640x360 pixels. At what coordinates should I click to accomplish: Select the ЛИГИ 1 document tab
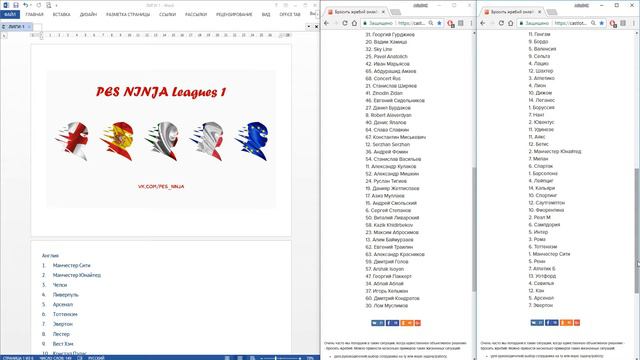16,27
